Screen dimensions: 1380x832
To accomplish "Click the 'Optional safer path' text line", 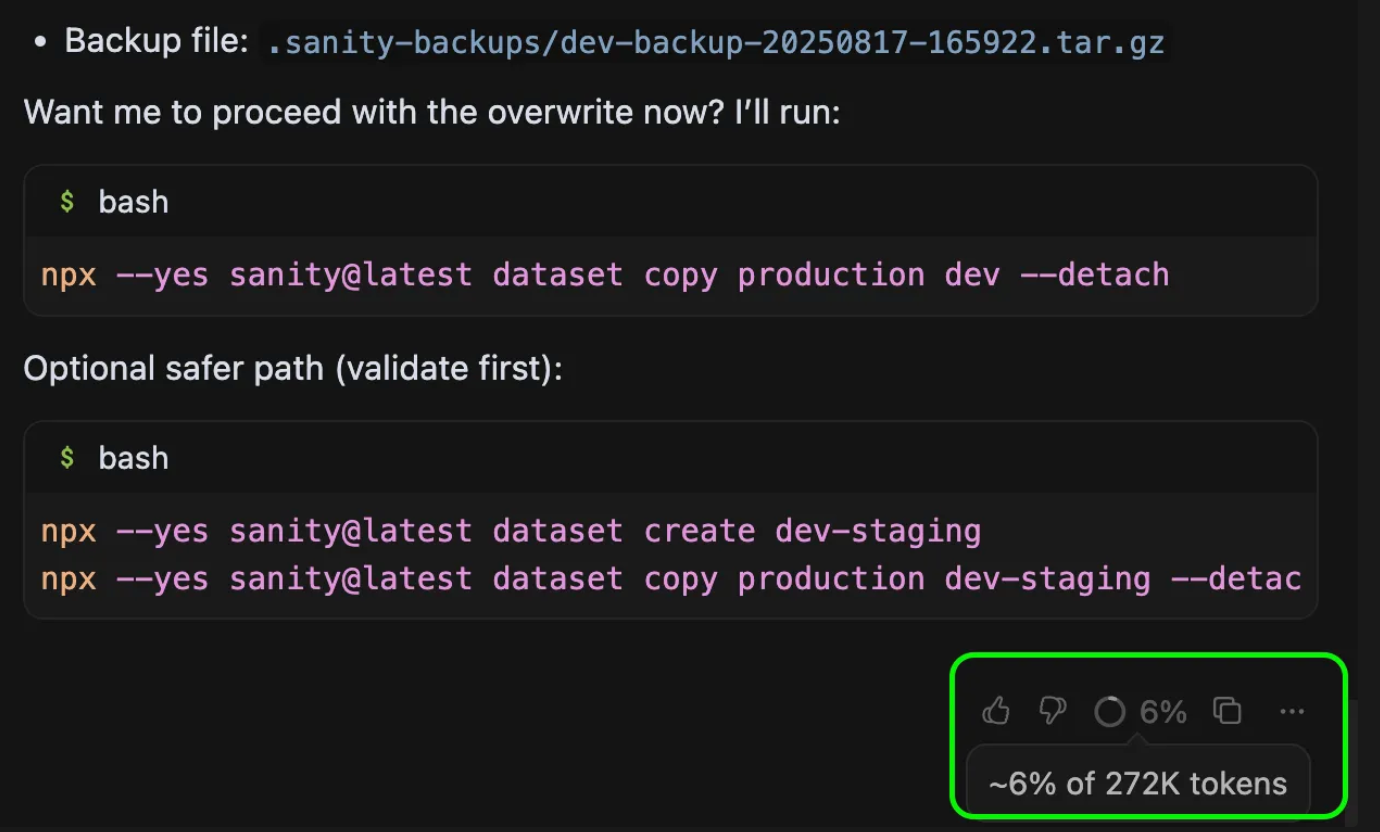I will tap(293, 369).
